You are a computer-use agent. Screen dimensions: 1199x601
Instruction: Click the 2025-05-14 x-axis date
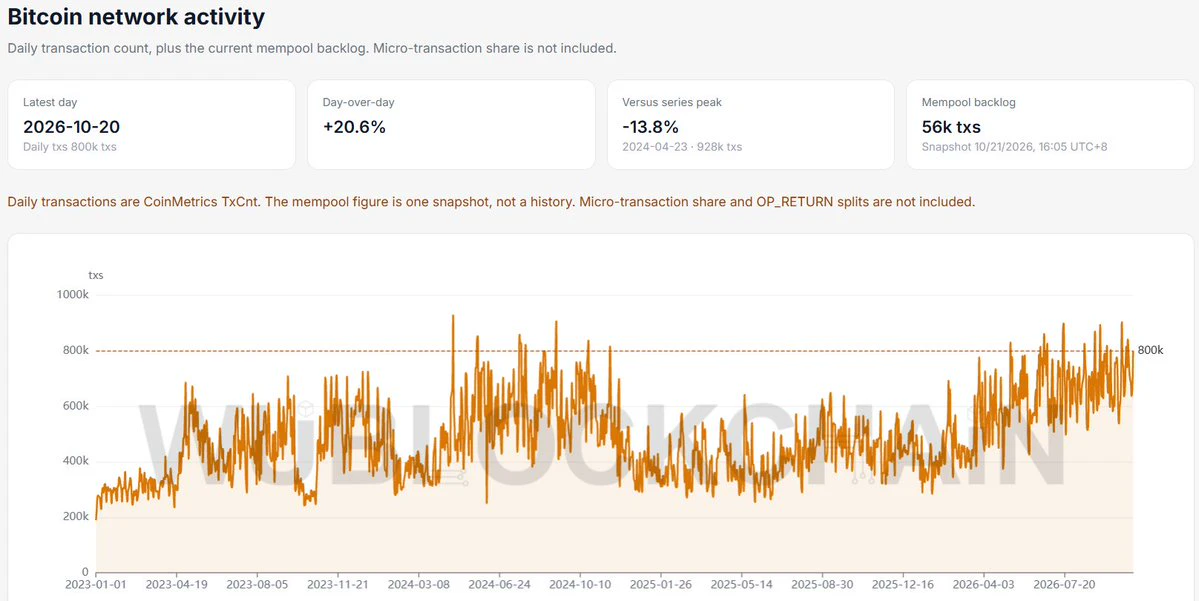742,585
